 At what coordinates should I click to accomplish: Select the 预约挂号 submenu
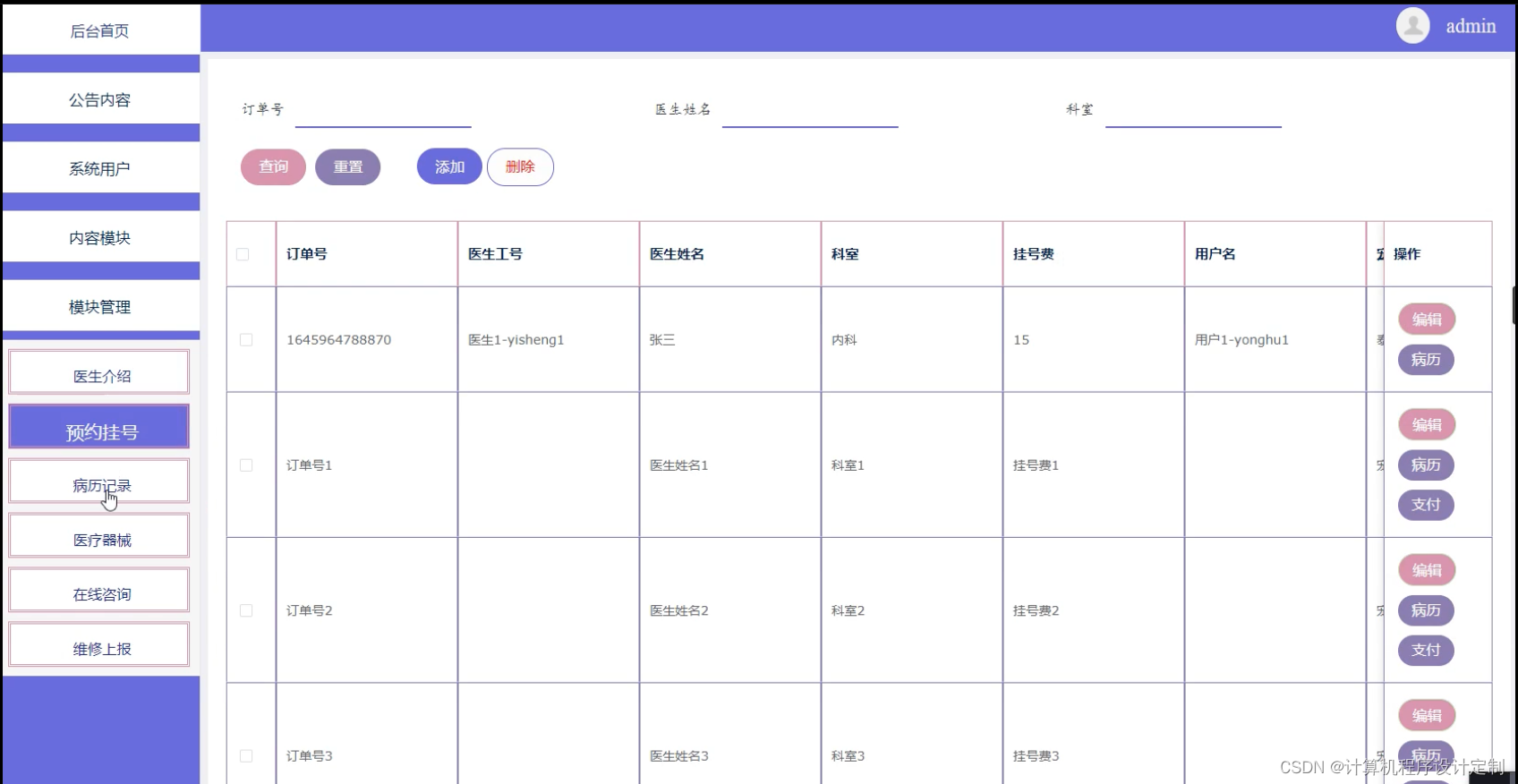point(99,427)
